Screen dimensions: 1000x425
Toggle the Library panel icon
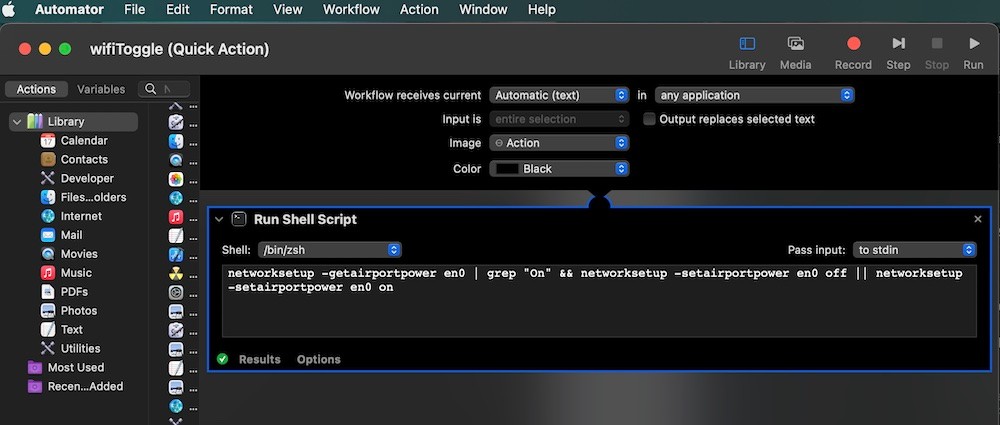pos(747,43)
